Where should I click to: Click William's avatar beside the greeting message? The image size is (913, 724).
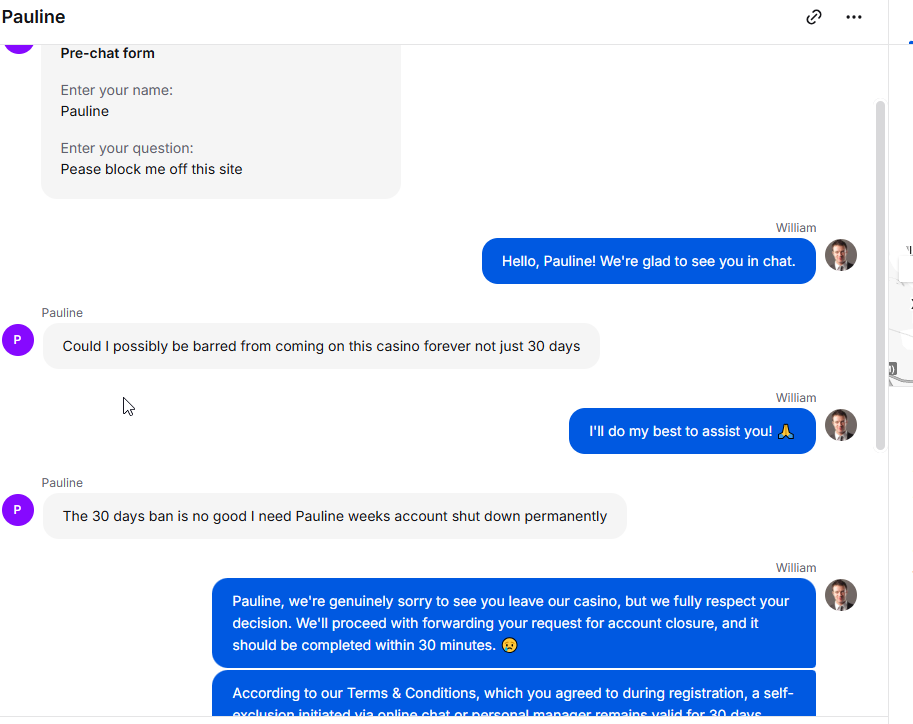841,255
